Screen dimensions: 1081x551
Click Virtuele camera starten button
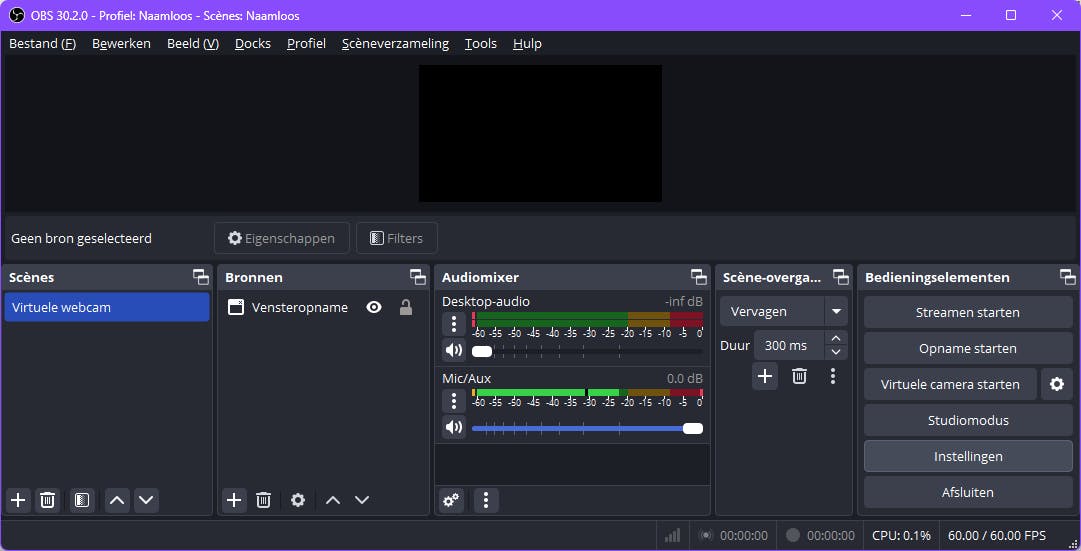(x=950, y=385)
